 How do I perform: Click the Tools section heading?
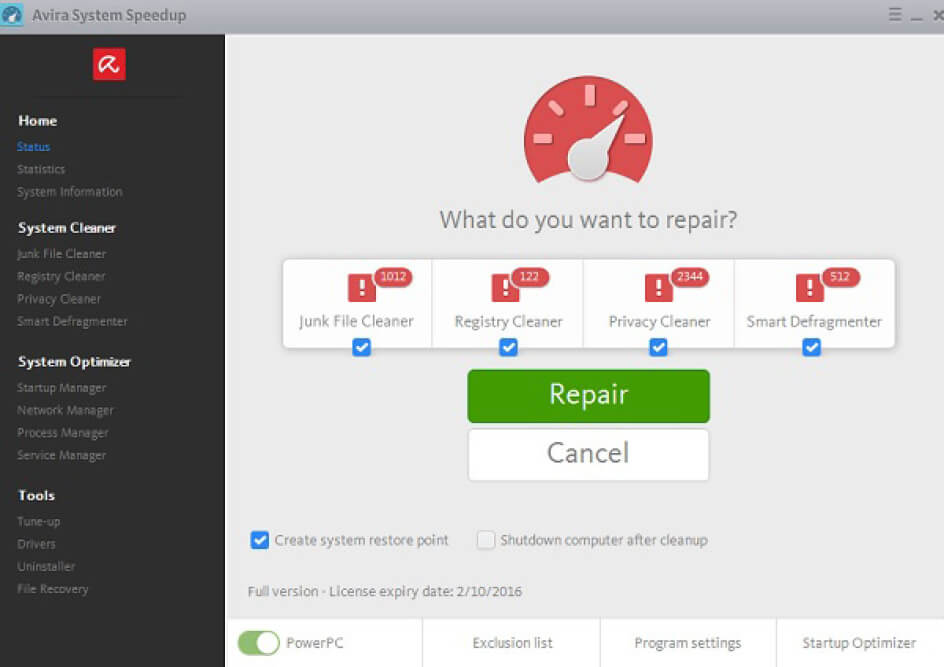pos(36,495)
